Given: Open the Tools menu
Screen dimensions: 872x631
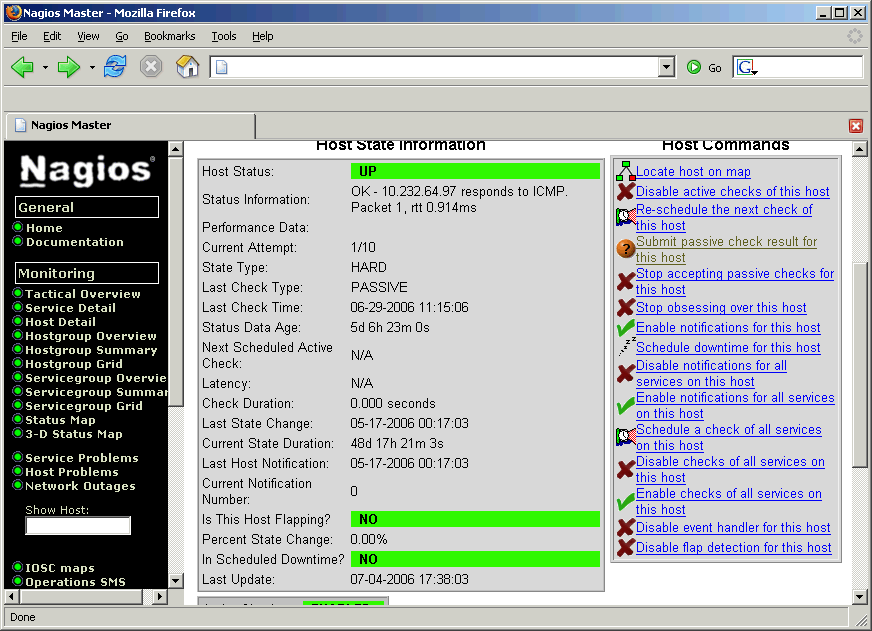Looking at the screenshot, I should 224,36.
